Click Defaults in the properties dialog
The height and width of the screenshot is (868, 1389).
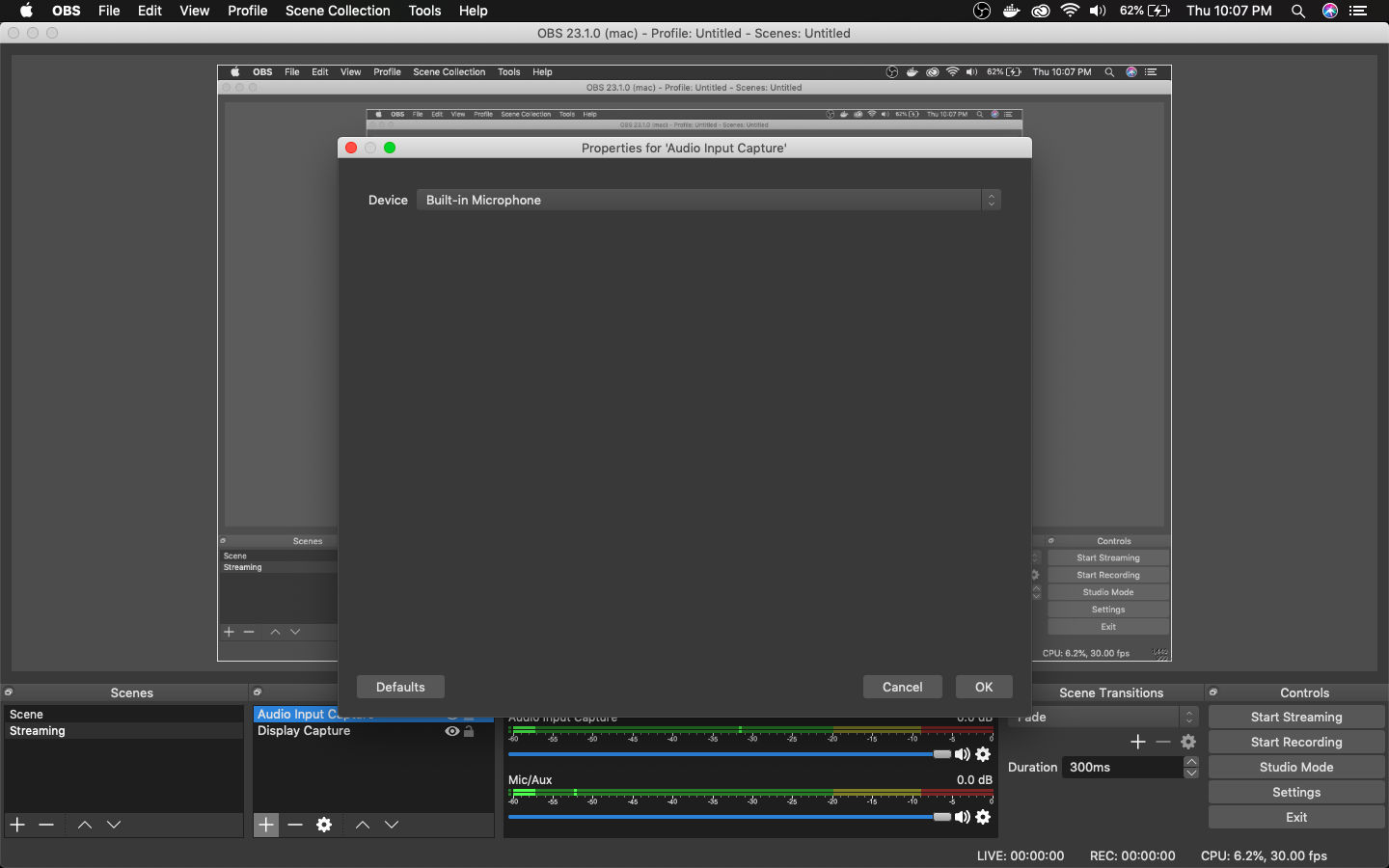[400, 687]
